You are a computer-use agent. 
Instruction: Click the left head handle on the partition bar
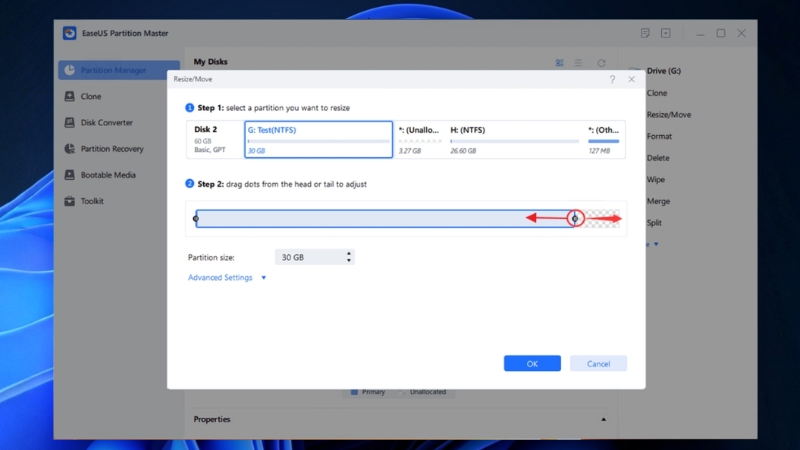pyautogui.click(x=196, y=218)
